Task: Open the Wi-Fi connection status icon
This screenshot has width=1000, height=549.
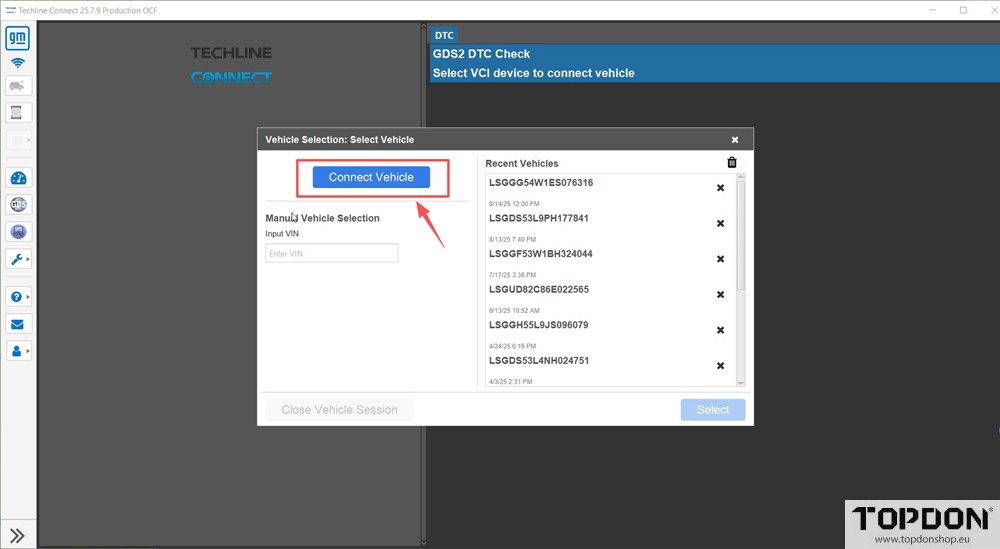Action: pos(18,63)
